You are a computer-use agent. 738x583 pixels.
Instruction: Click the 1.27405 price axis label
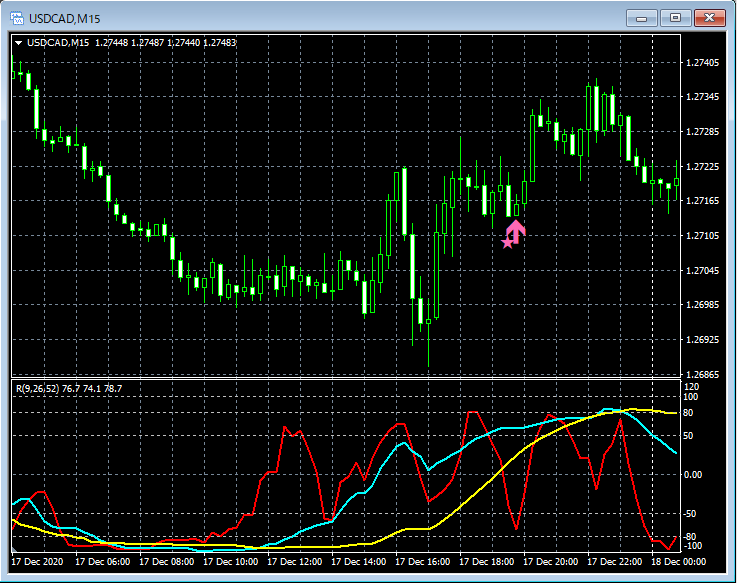701,63
